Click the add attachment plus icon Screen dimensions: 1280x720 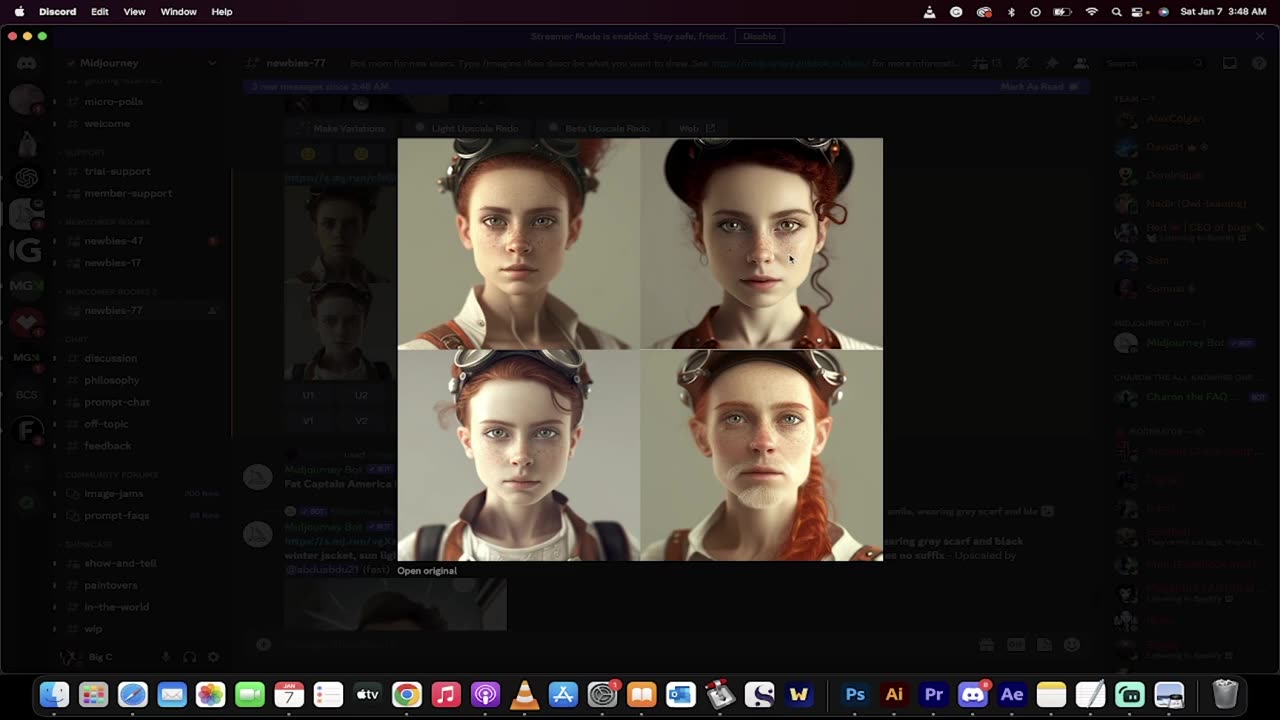tap(264, 645)
